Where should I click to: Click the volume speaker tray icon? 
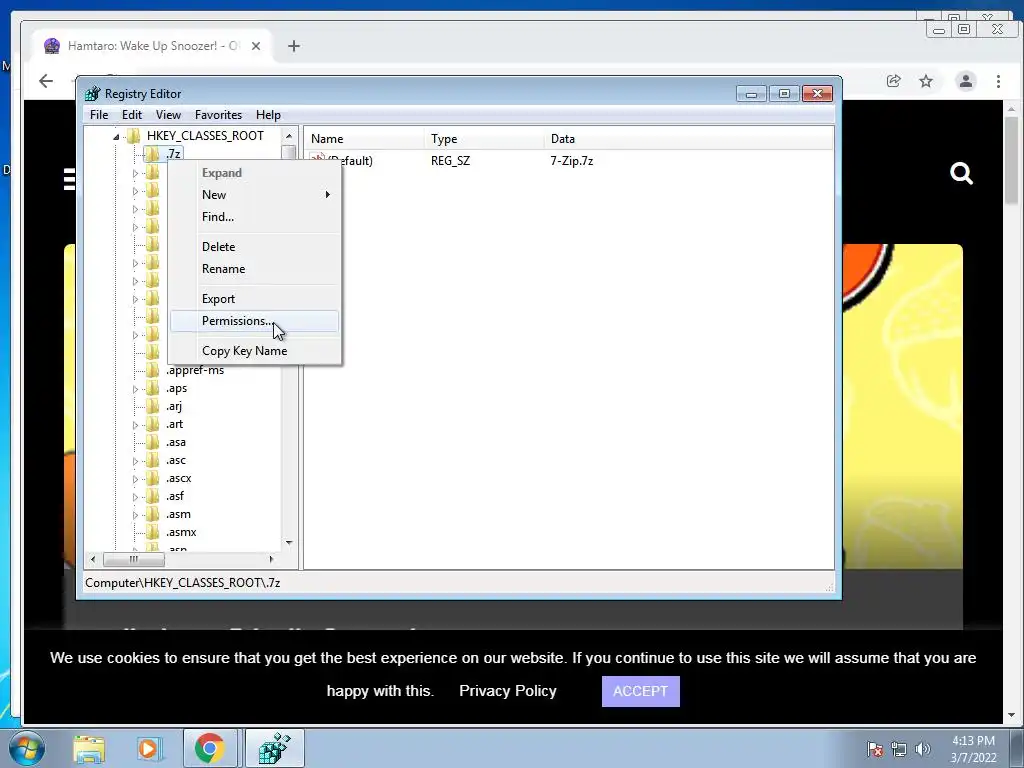tap(922, 749)
